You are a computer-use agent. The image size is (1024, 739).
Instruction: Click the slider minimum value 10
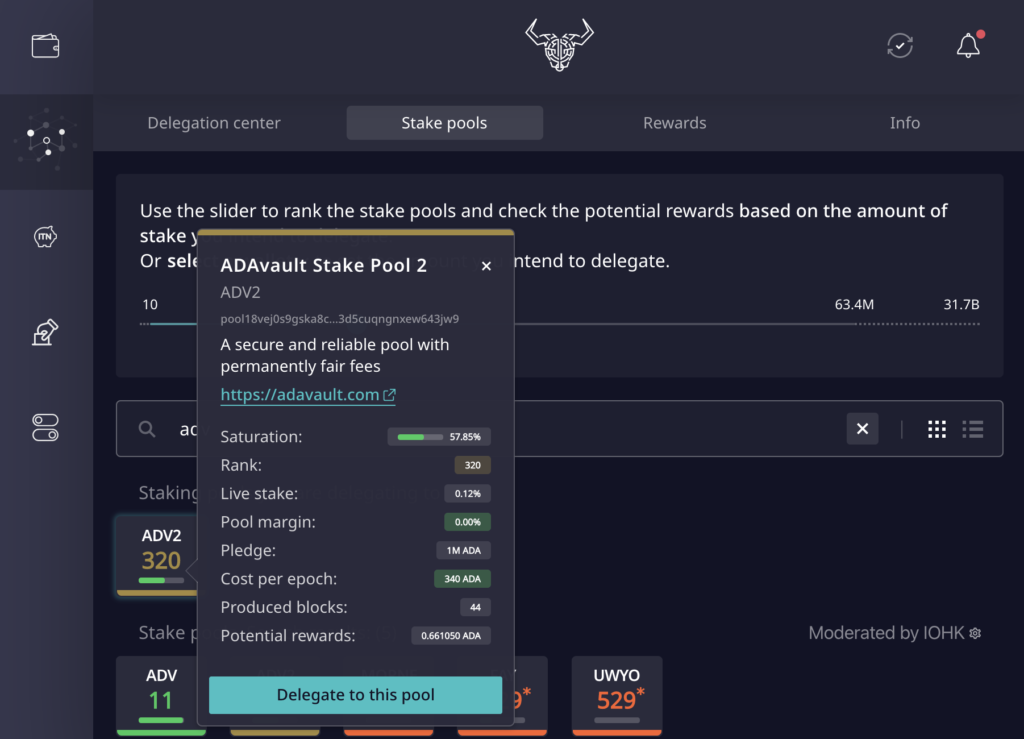(x=150, y=304)
